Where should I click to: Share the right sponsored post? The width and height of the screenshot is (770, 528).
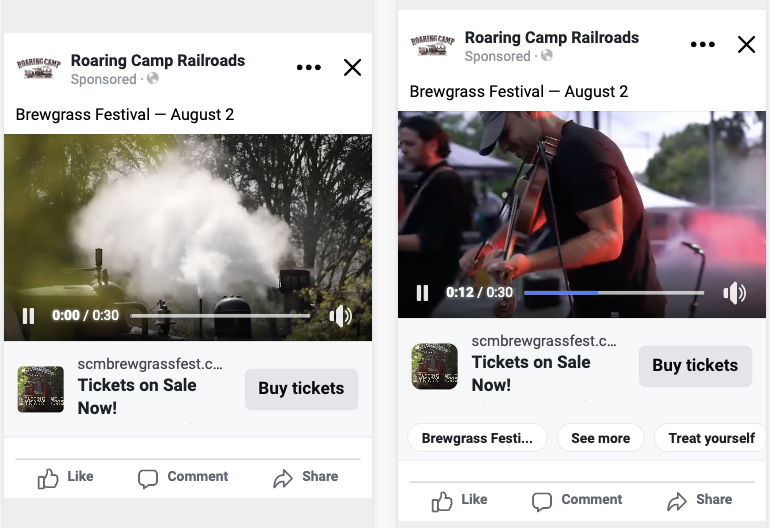(699, 500)
